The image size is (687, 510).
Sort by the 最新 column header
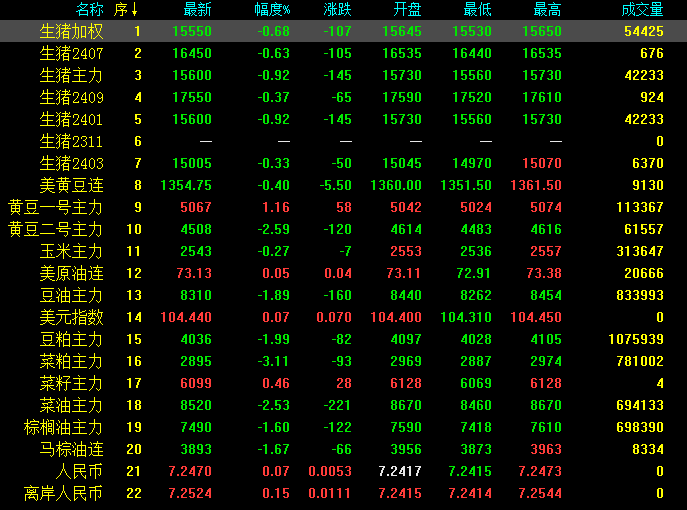pyautogui.click(x=197, y=9)
